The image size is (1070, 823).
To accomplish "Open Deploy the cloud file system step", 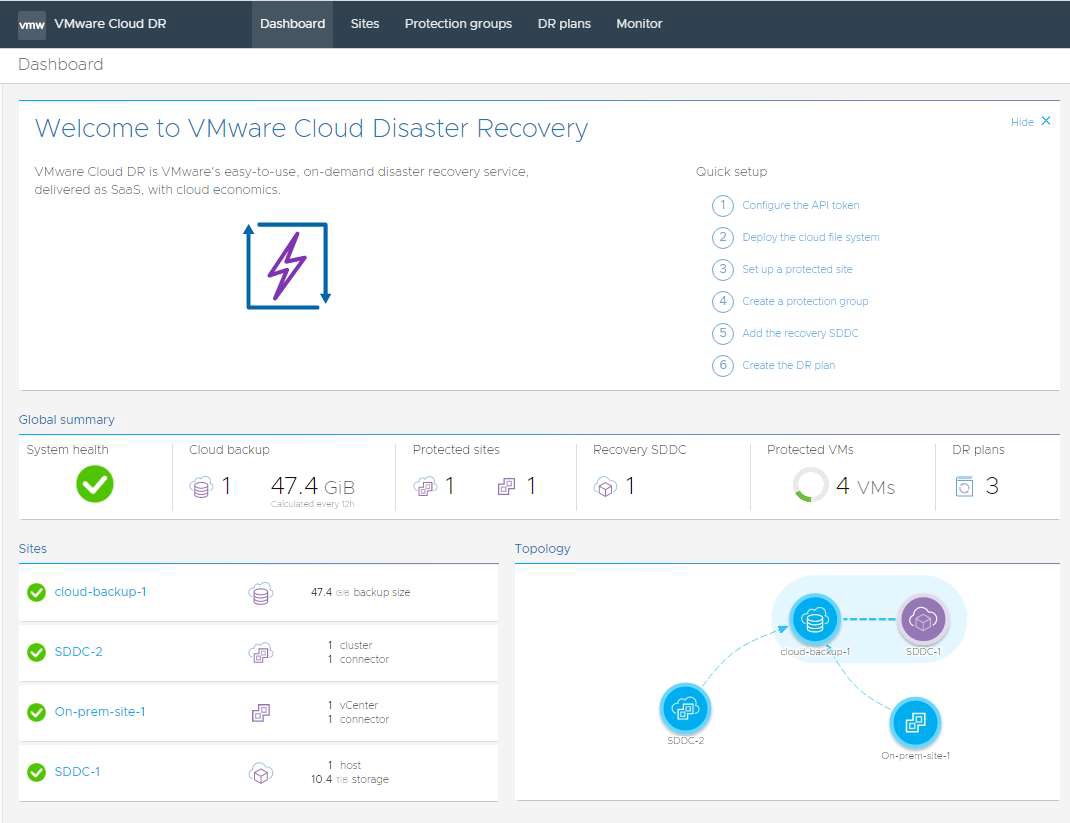I will (x=811, y=237).
